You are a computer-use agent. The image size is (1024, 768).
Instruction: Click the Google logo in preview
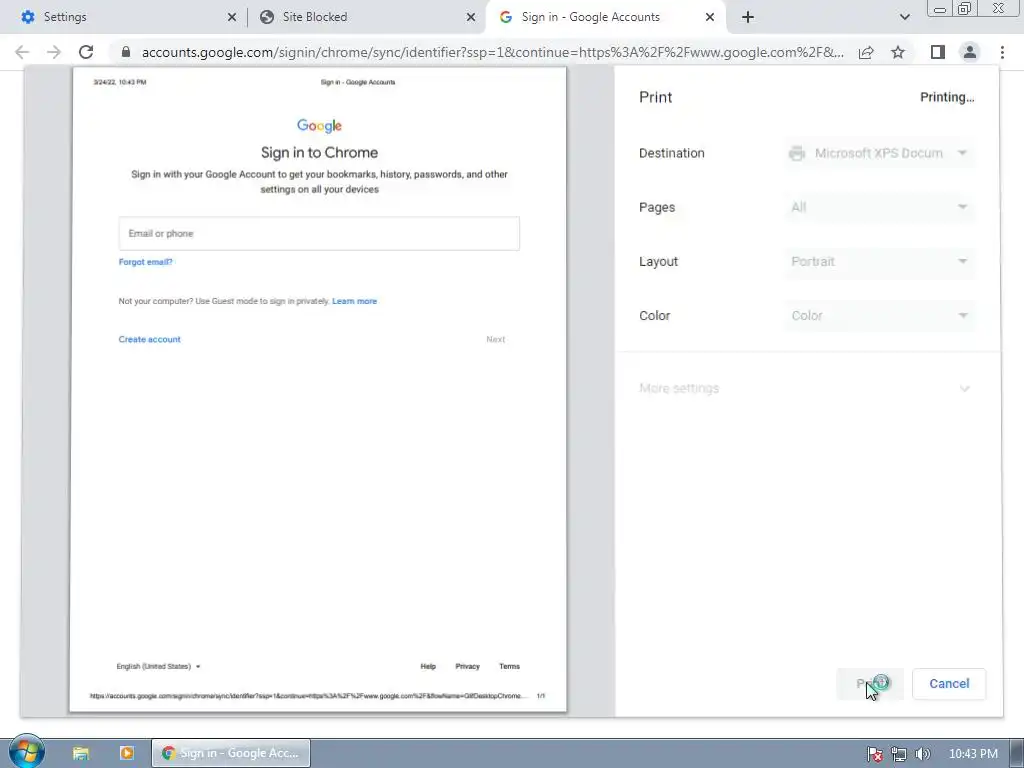(319, 125)
